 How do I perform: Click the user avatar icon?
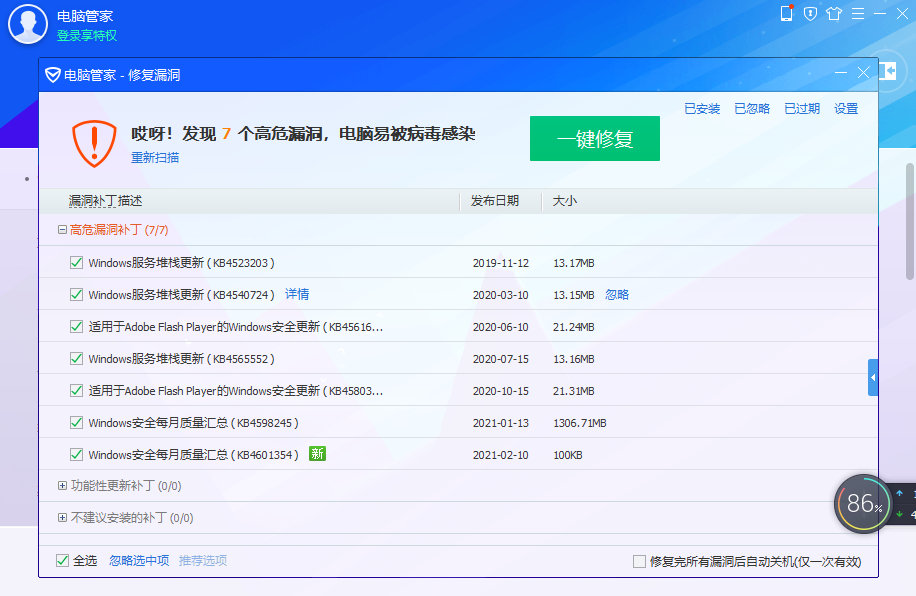27,24
